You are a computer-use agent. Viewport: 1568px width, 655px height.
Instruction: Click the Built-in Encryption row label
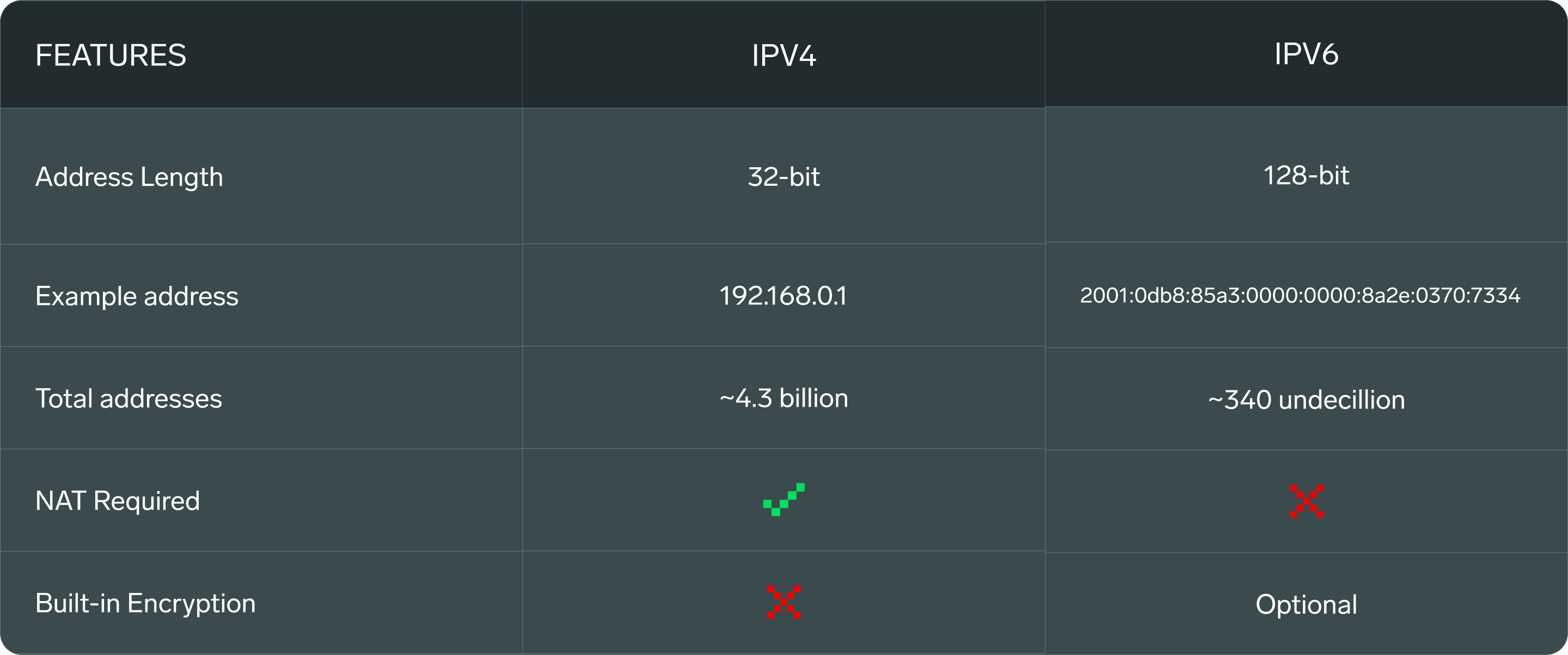(x=145, y=603)
